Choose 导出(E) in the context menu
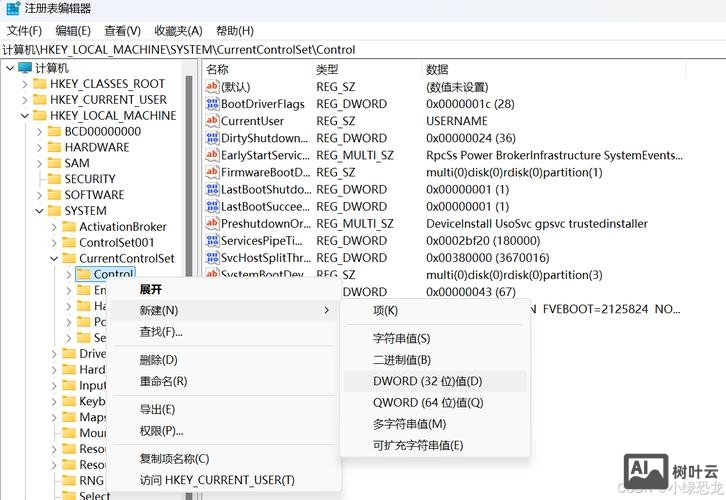The width and height of the screenshot is (726, 500). pos(224,409)
